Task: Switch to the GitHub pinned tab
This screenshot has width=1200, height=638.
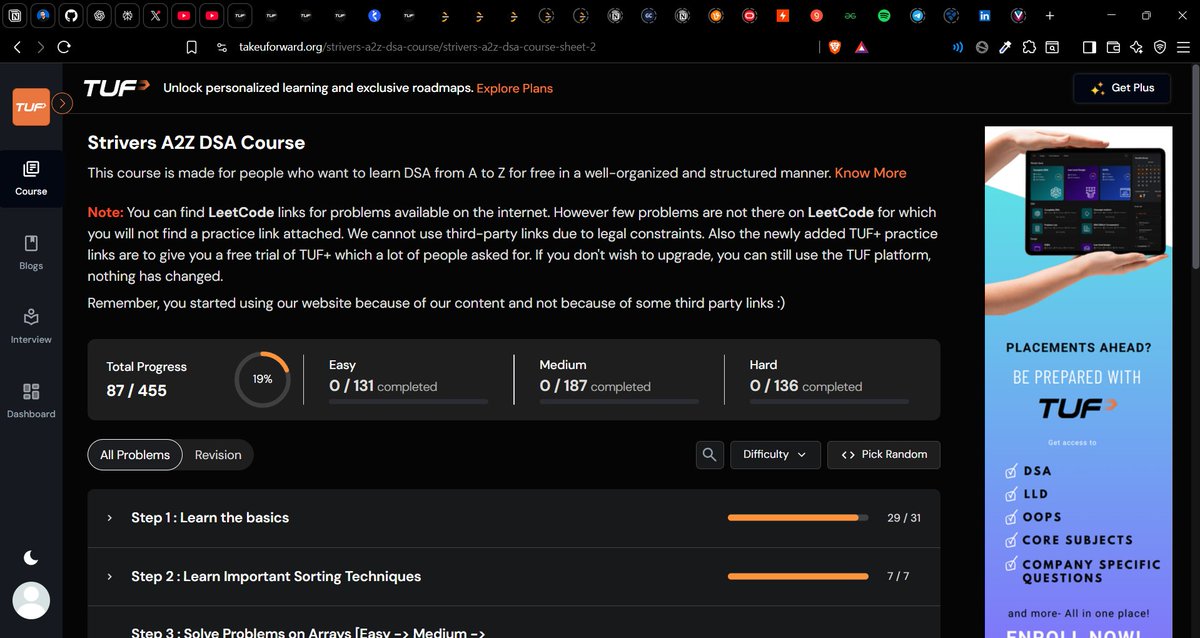Action: (71, 16)
